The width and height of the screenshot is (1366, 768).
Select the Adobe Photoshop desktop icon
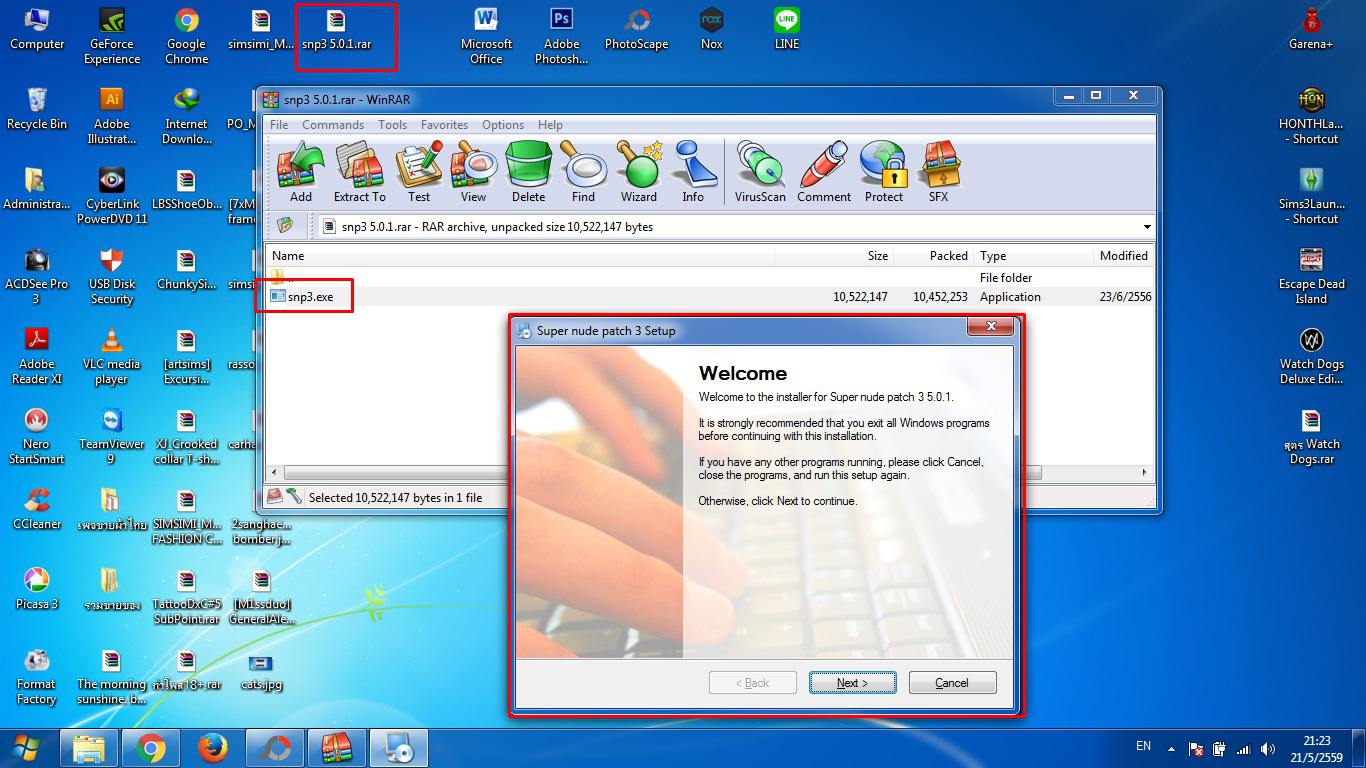(x=561, y=36)
